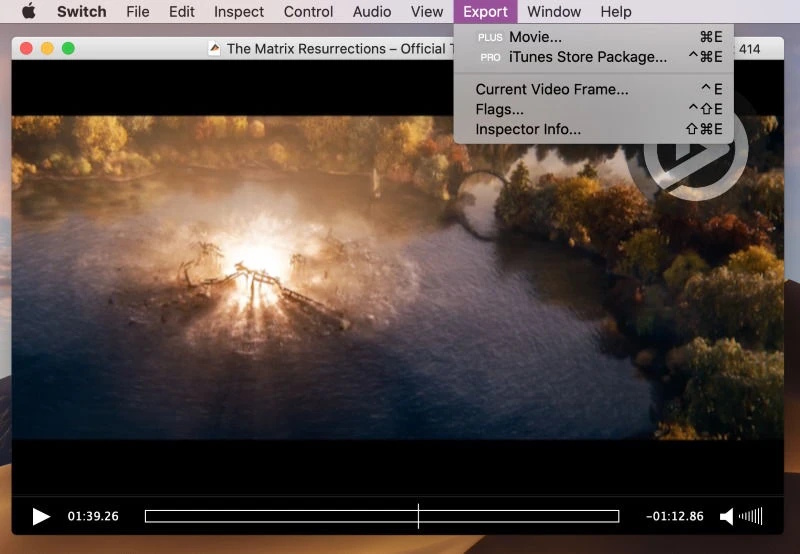Adjust the volume level bars
This screenshot has height=554, width=800.
click(751, 516)
